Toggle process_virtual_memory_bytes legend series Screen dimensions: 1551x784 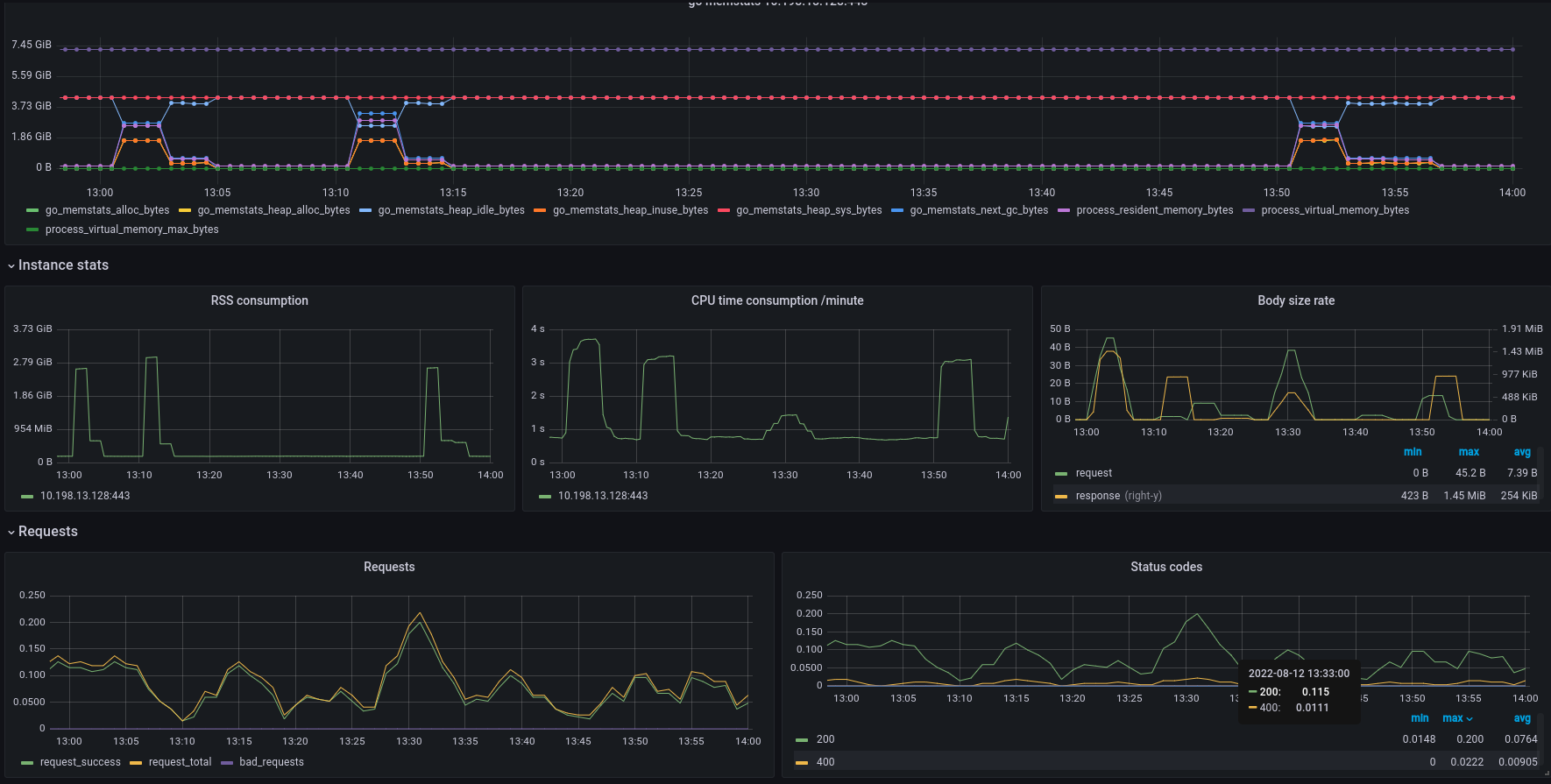(1335, 210)
